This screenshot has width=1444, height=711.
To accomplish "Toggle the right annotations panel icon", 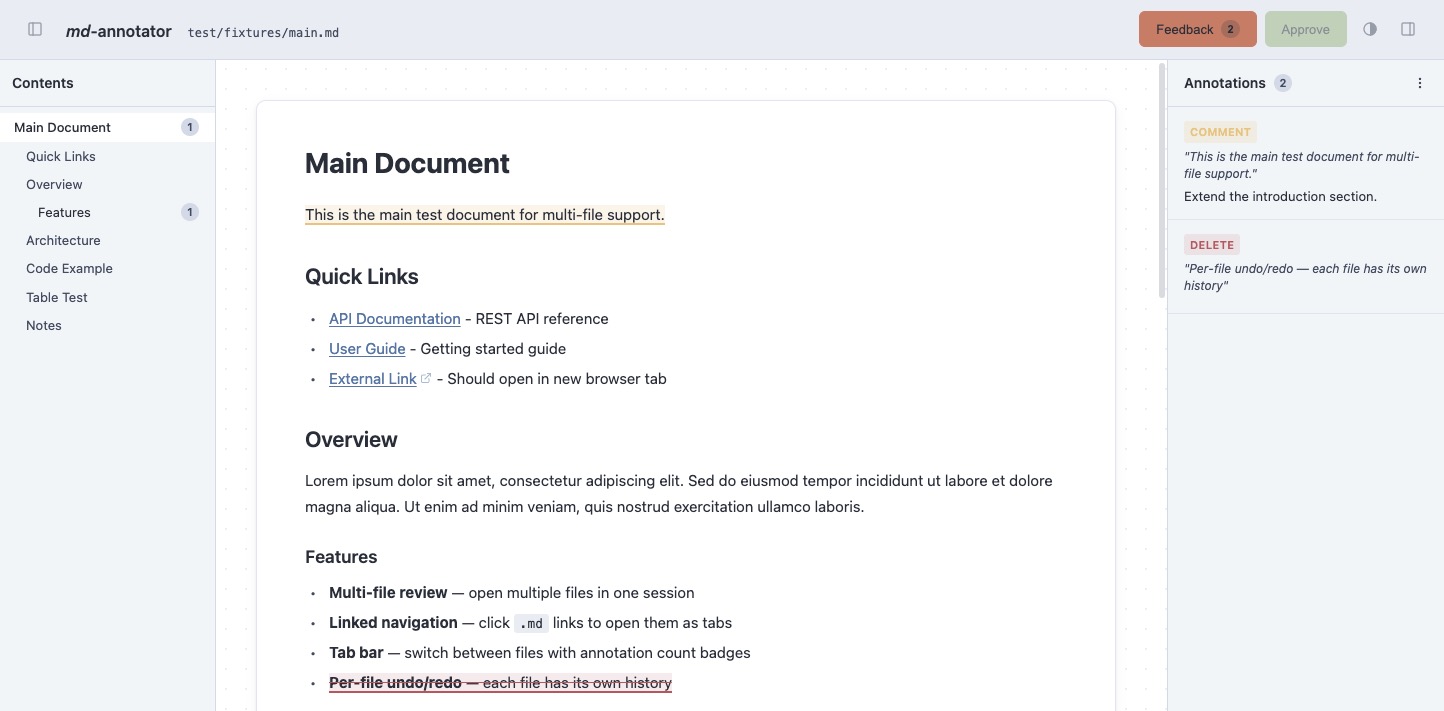I will [x=1408, y=29].
